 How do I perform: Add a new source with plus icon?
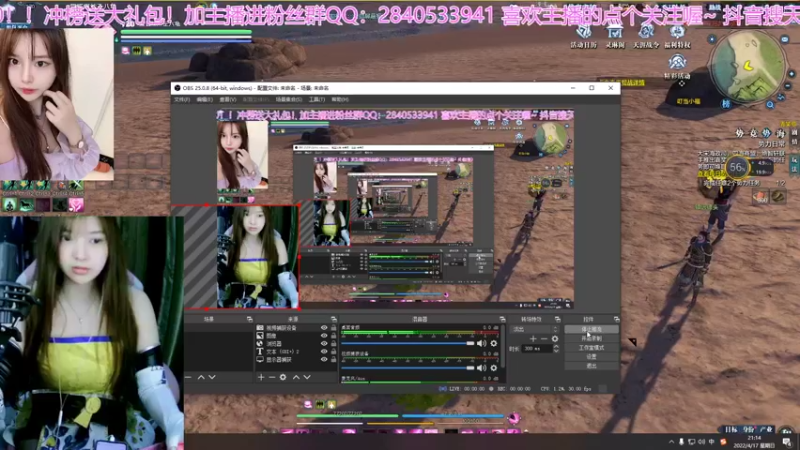pos(261,377)
